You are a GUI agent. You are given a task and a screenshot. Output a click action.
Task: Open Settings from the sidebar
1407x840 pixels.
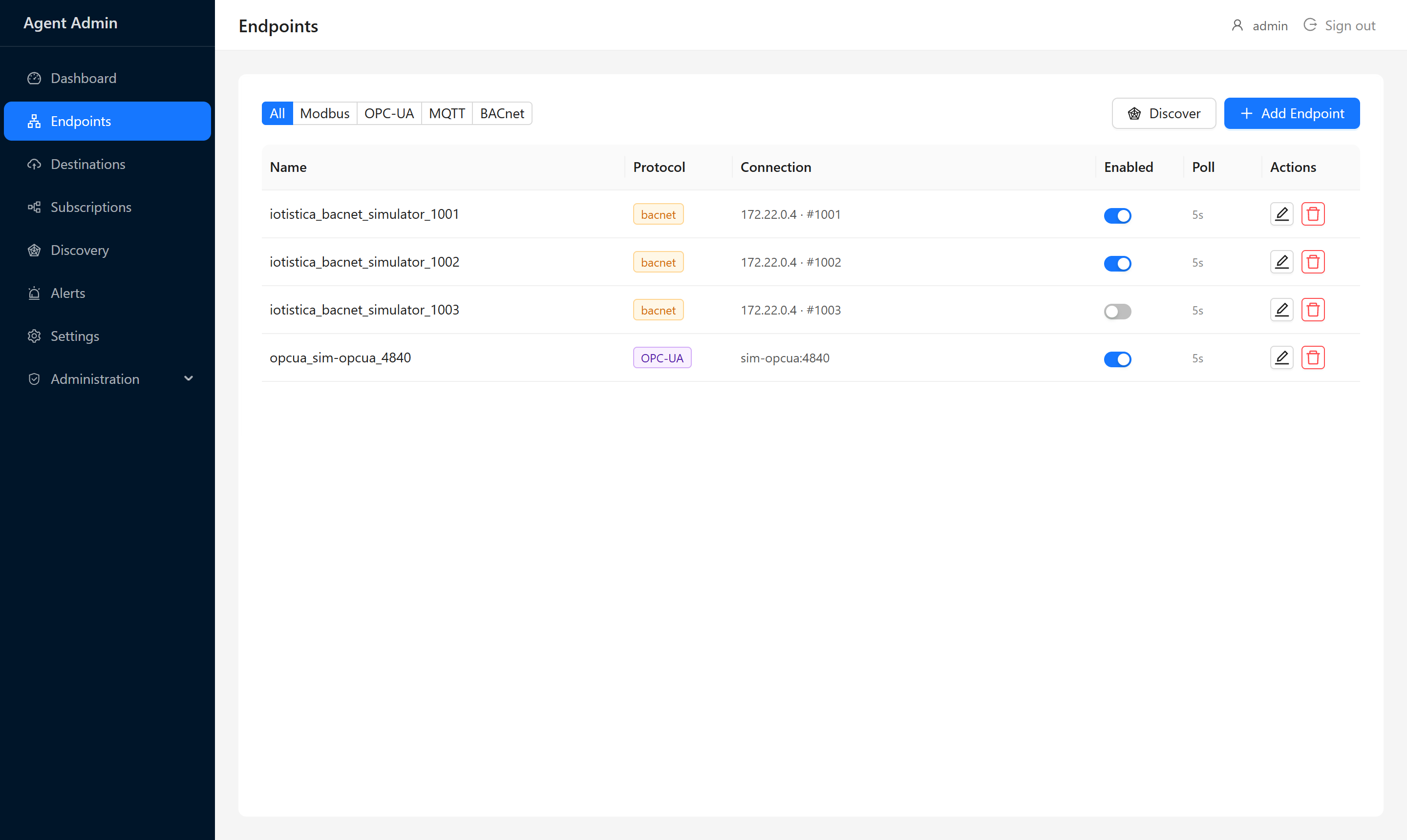(107, 336)
